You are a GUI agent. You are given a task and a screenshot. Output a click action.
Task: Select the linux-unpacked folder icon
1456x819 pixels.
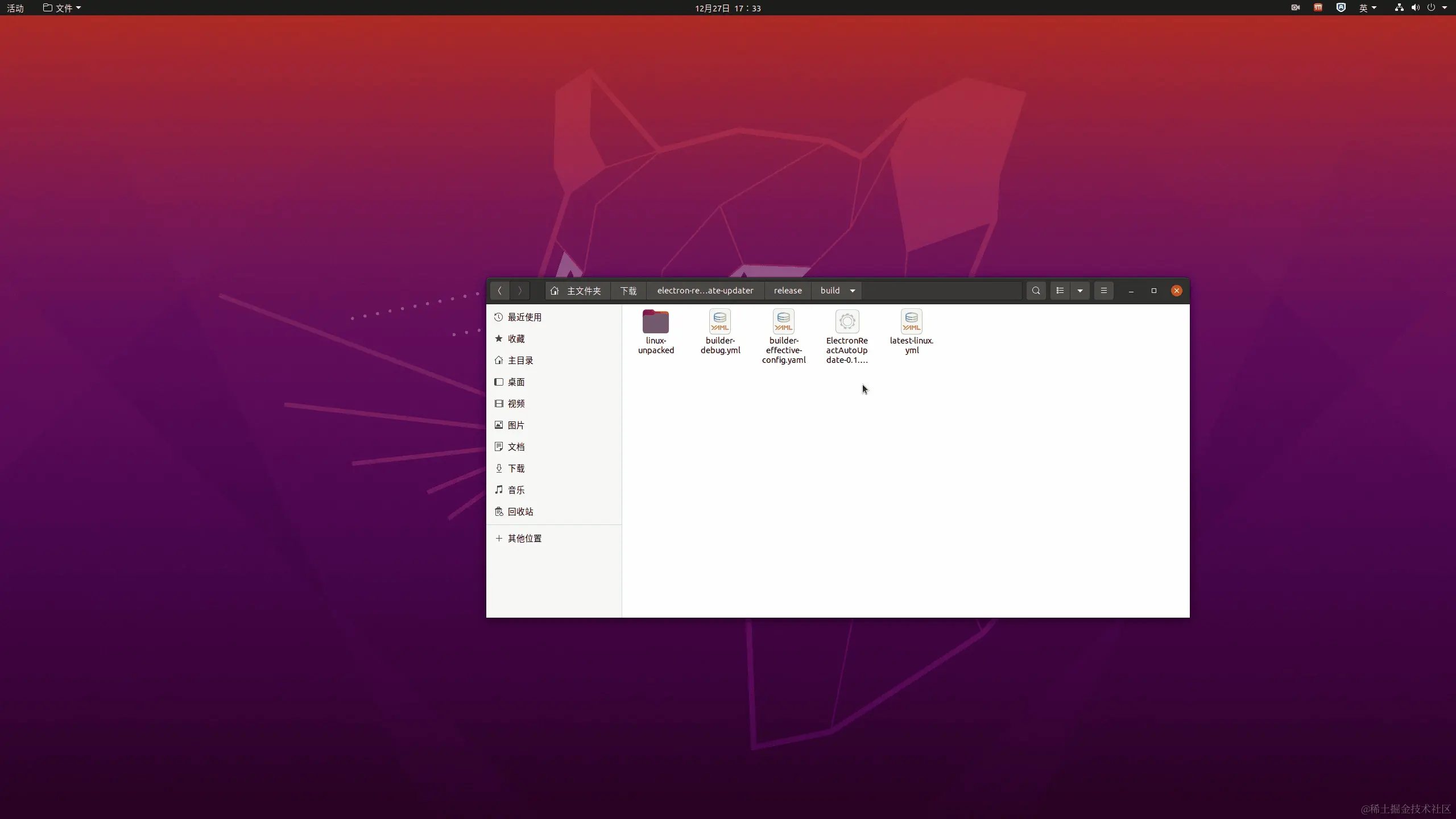656,321
